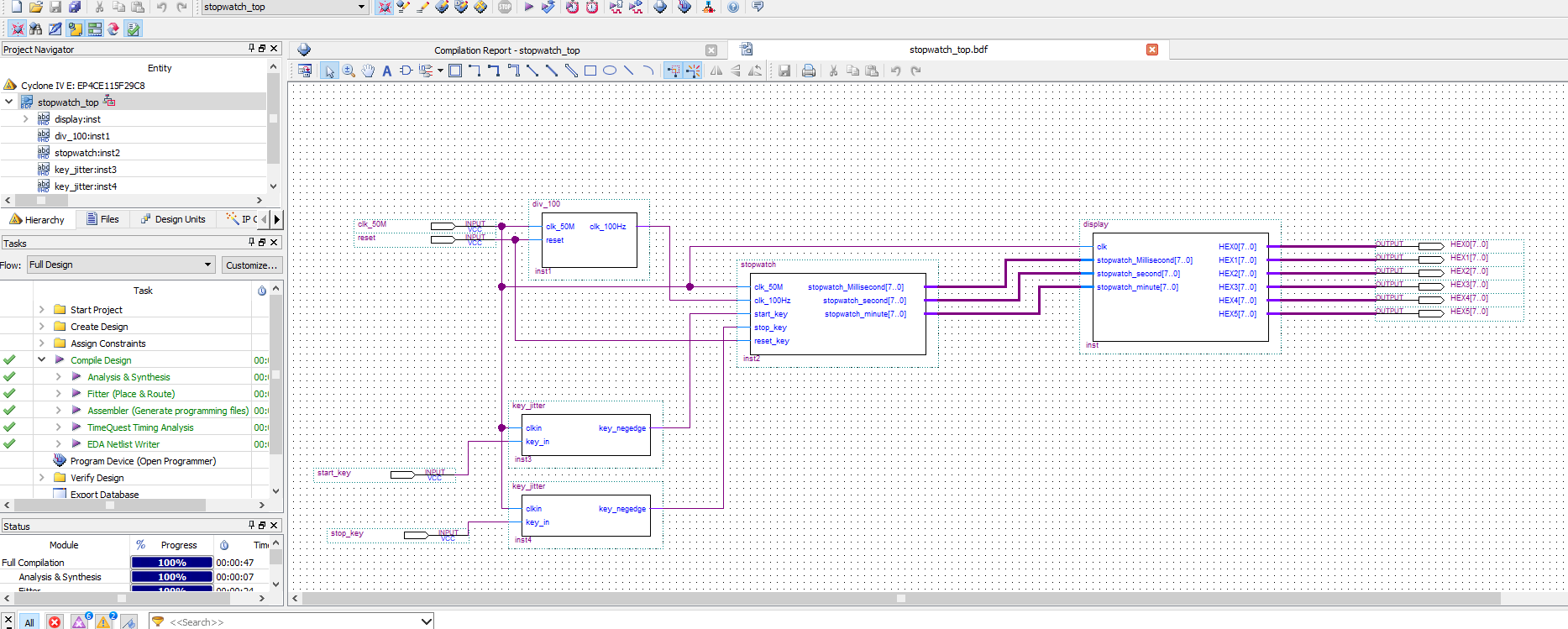
Task: Click the Stop Processing icon
Action: (505, 7)
